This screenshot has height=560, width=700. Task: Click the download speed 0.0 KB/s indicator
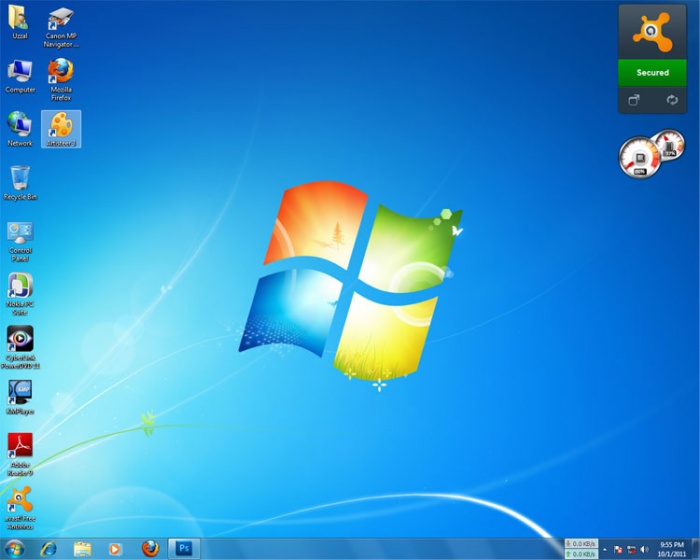[x=581, y=543]
